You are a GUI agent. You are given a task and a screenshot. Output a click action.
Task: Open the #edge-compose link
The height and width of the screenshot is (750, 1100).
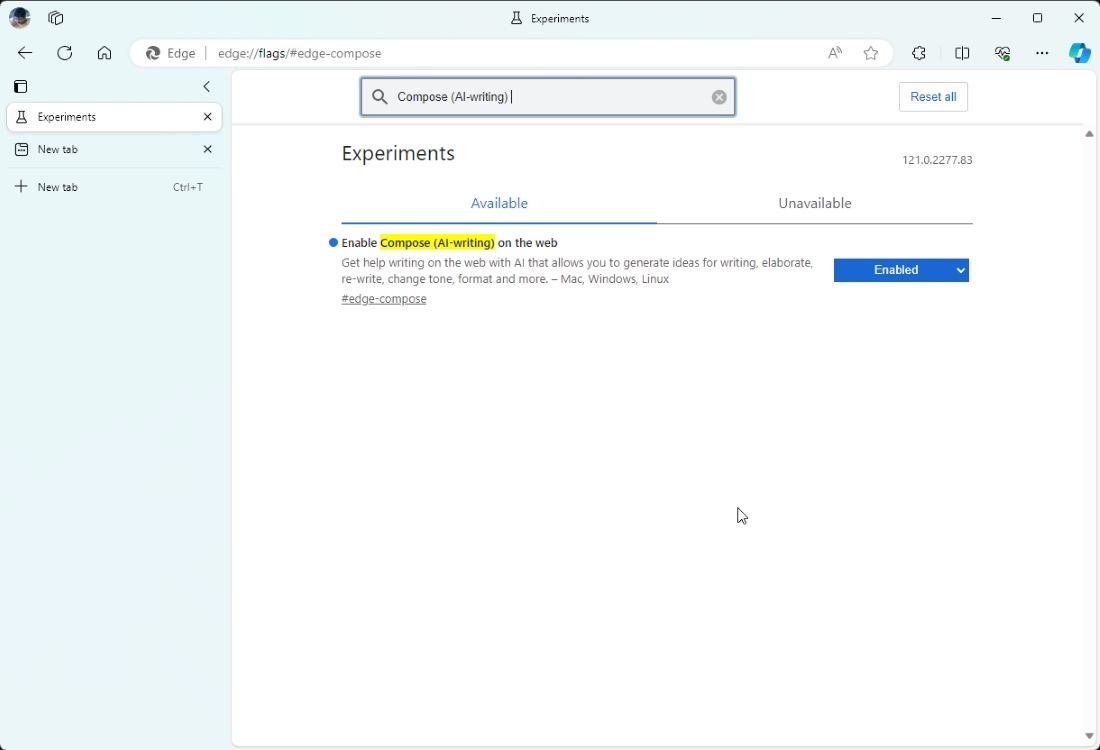(x=384, y=298)
